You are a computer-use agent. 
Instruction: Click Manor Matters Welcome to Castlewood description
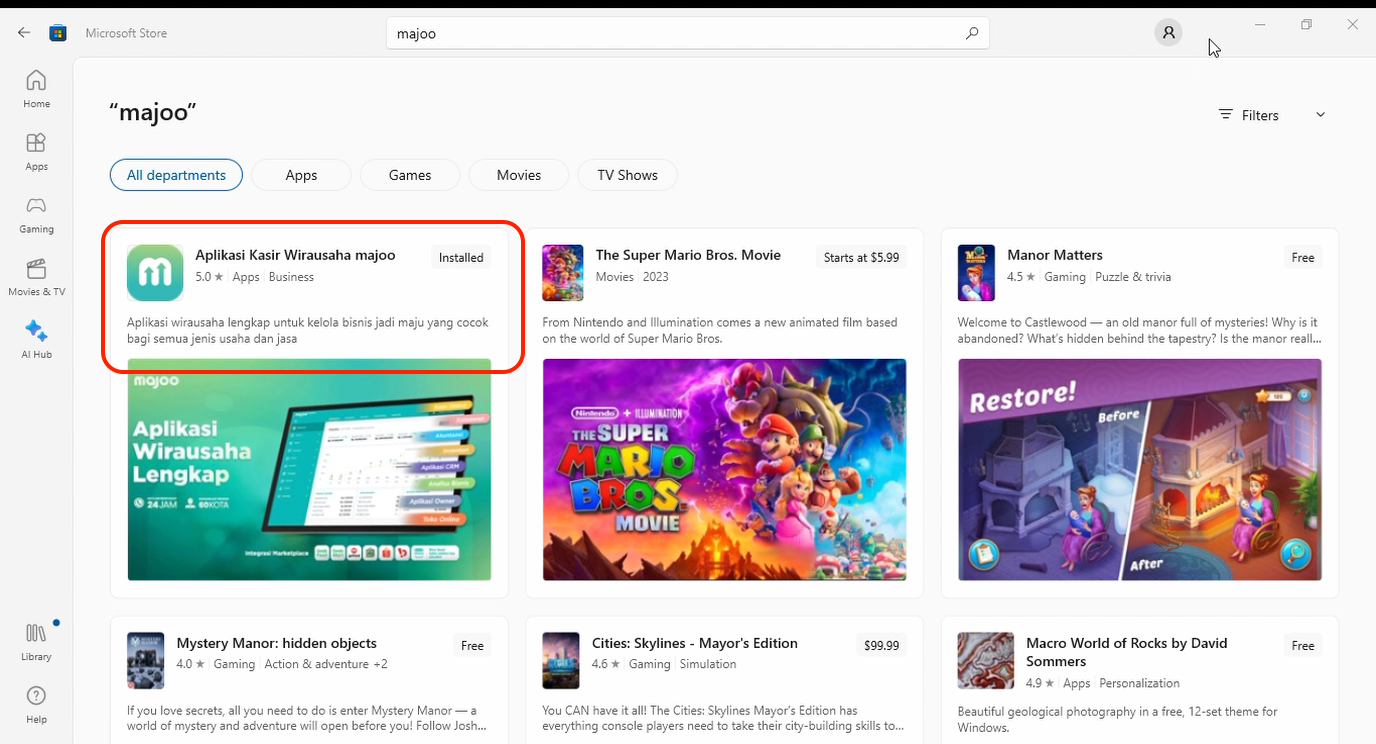click(x=1139, y=330)
